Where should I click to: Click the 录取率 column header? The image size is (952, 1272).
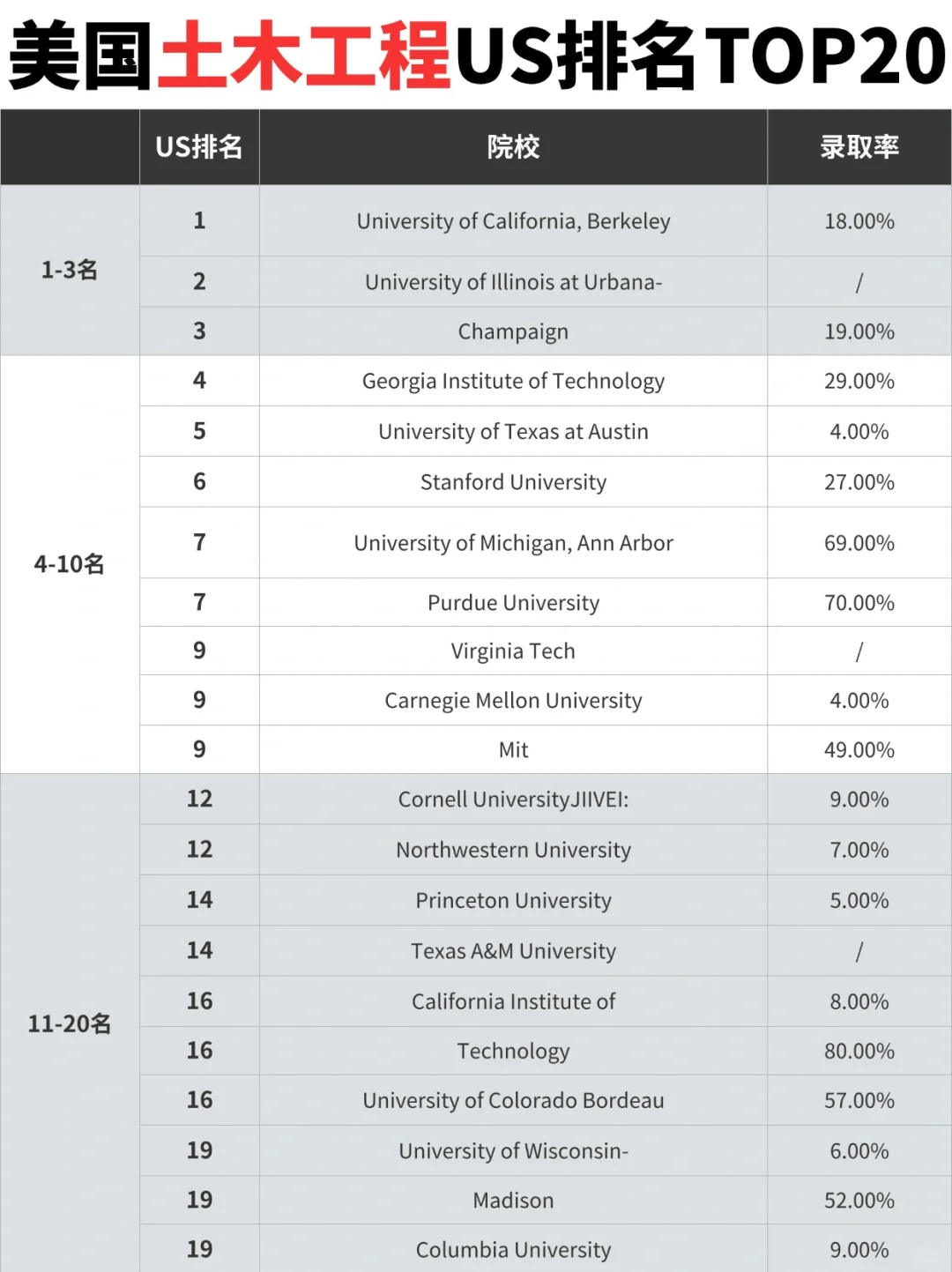[x=859, y=147]
